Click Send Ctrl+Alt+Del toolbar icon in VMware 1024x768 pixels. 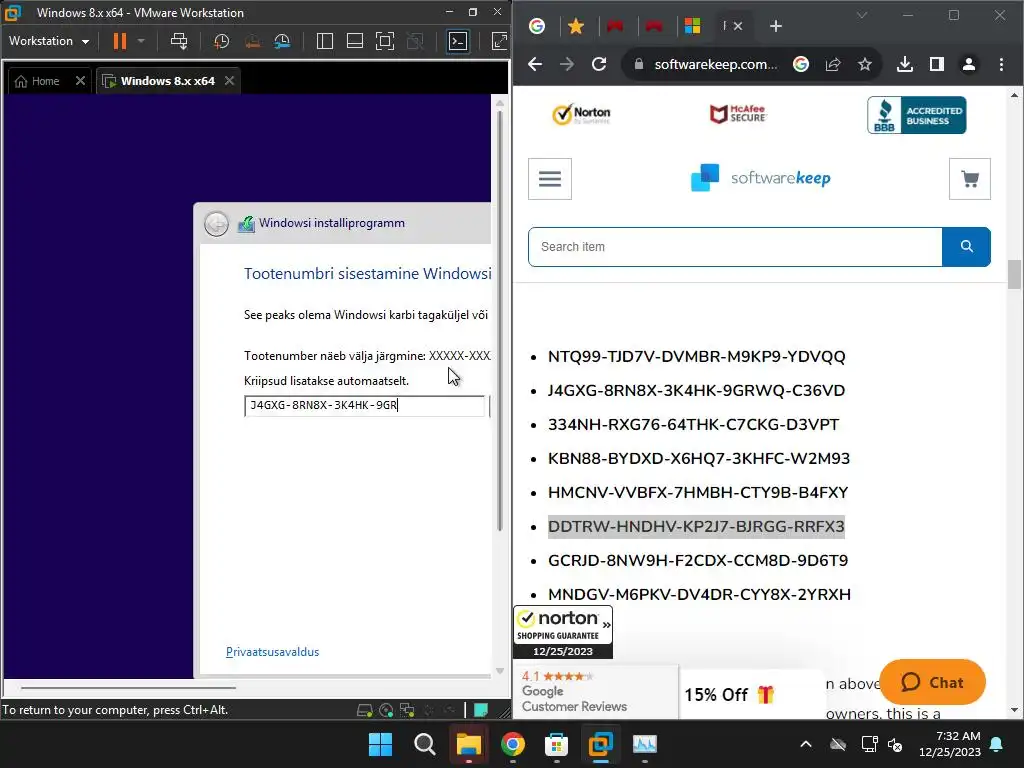(x=179, y=41)
